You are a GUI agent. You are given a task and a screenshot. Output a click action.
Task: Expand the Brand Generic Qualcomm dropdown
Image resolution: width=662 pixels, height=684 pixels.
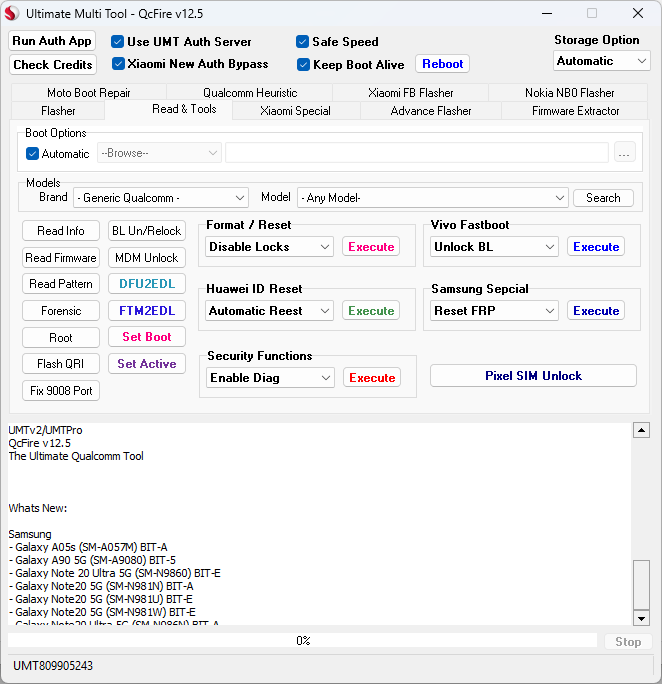(x=161, y=198)
